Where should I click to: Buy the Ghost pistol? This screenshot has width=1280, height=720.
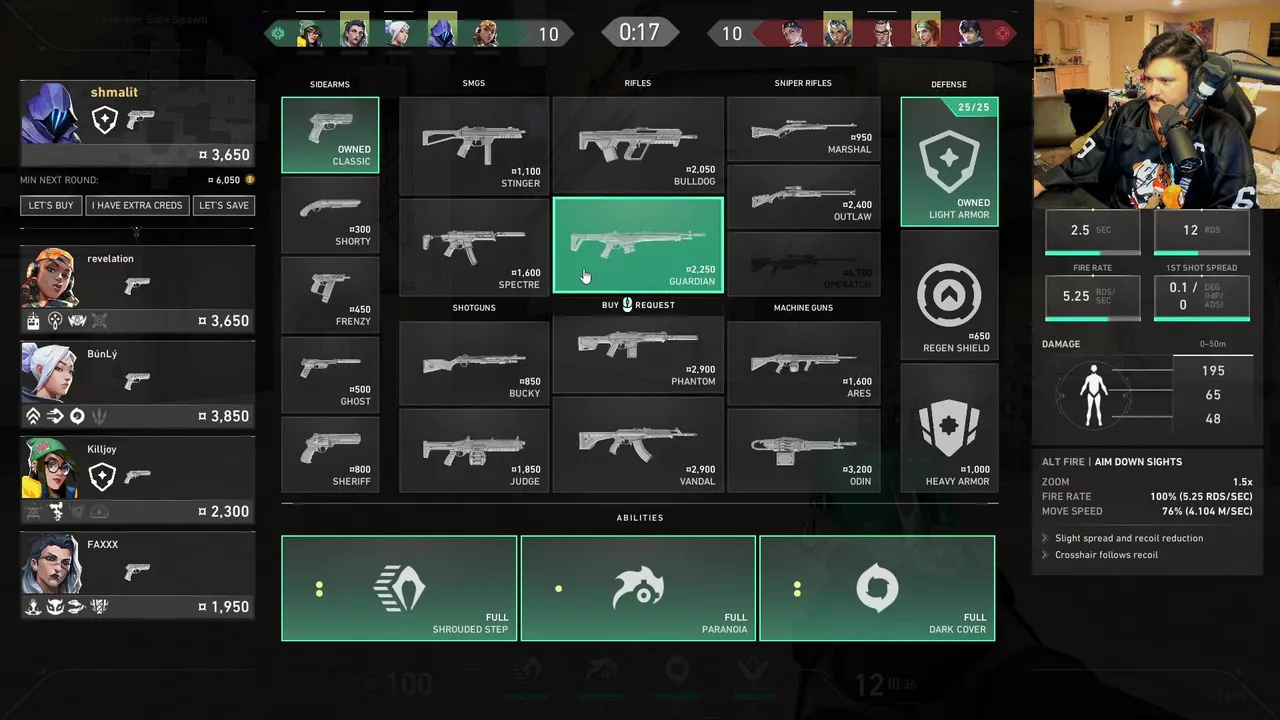[330, 374]
